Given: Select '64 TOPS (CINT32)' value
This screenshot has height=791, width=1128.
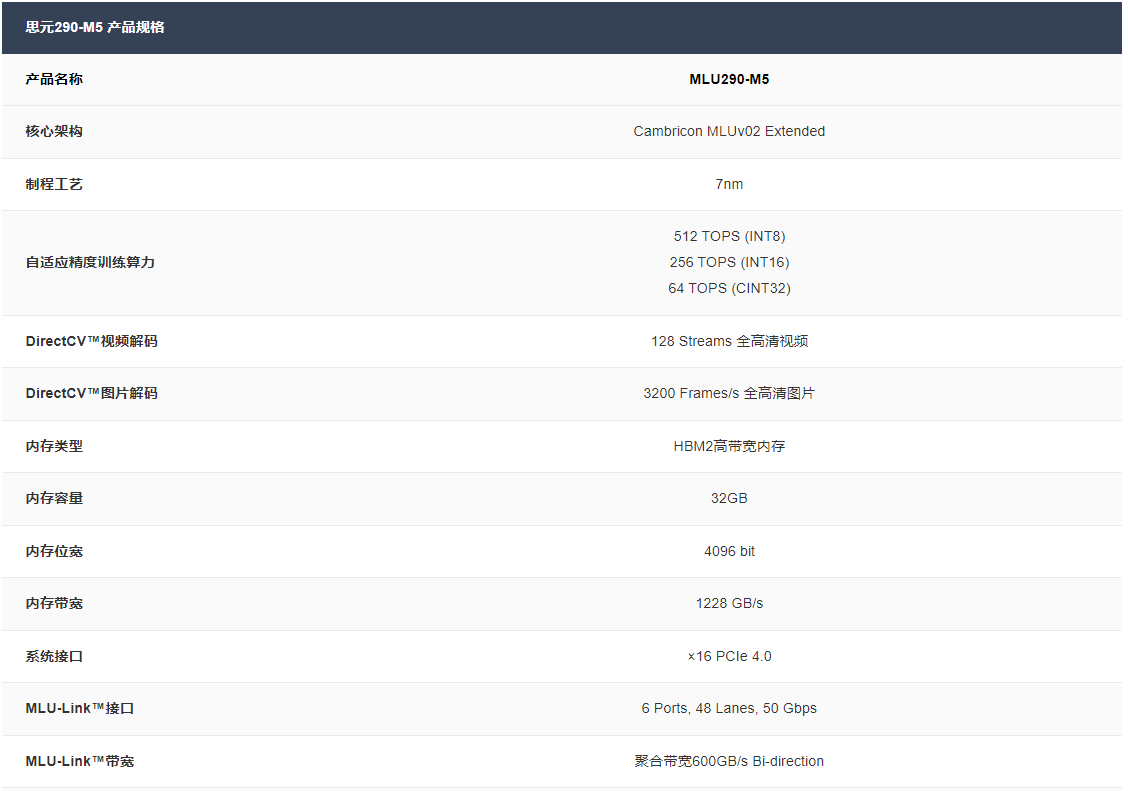Looking at the screenshot, I should tap(729, 288).
